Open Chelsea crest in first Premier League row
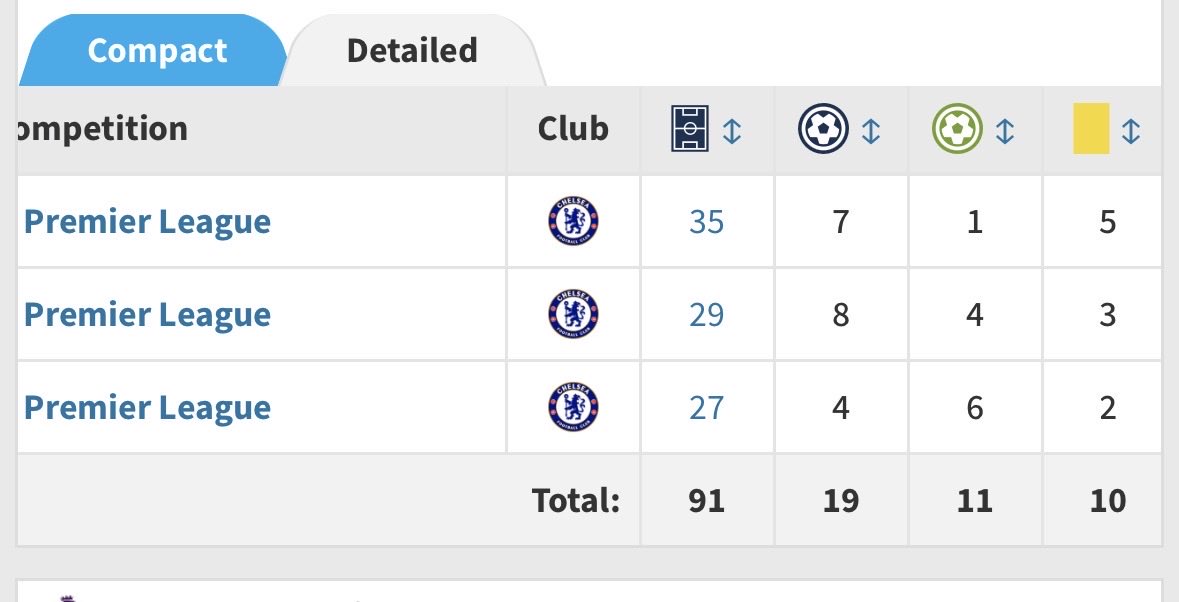Viewport: 1179px width, 602px height. pos(574,221)
